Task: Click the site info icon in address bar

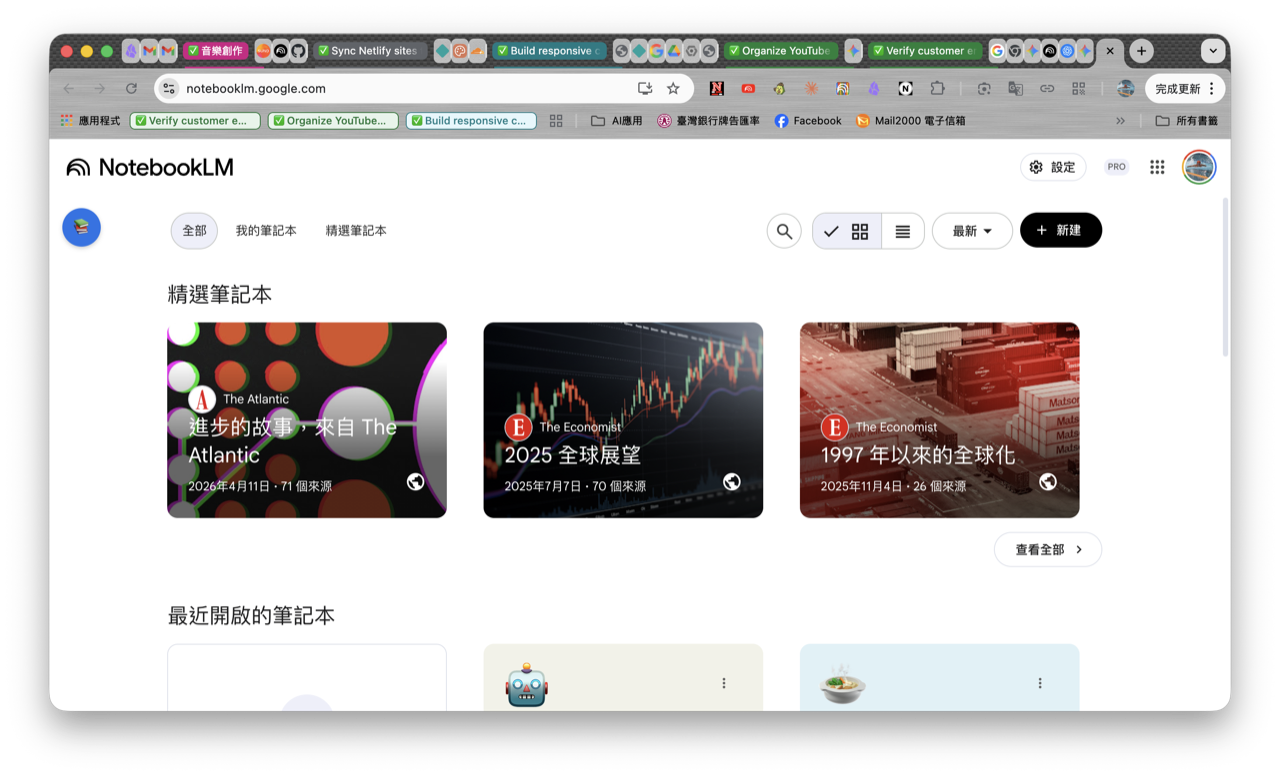Action: (x=169, y=88)
